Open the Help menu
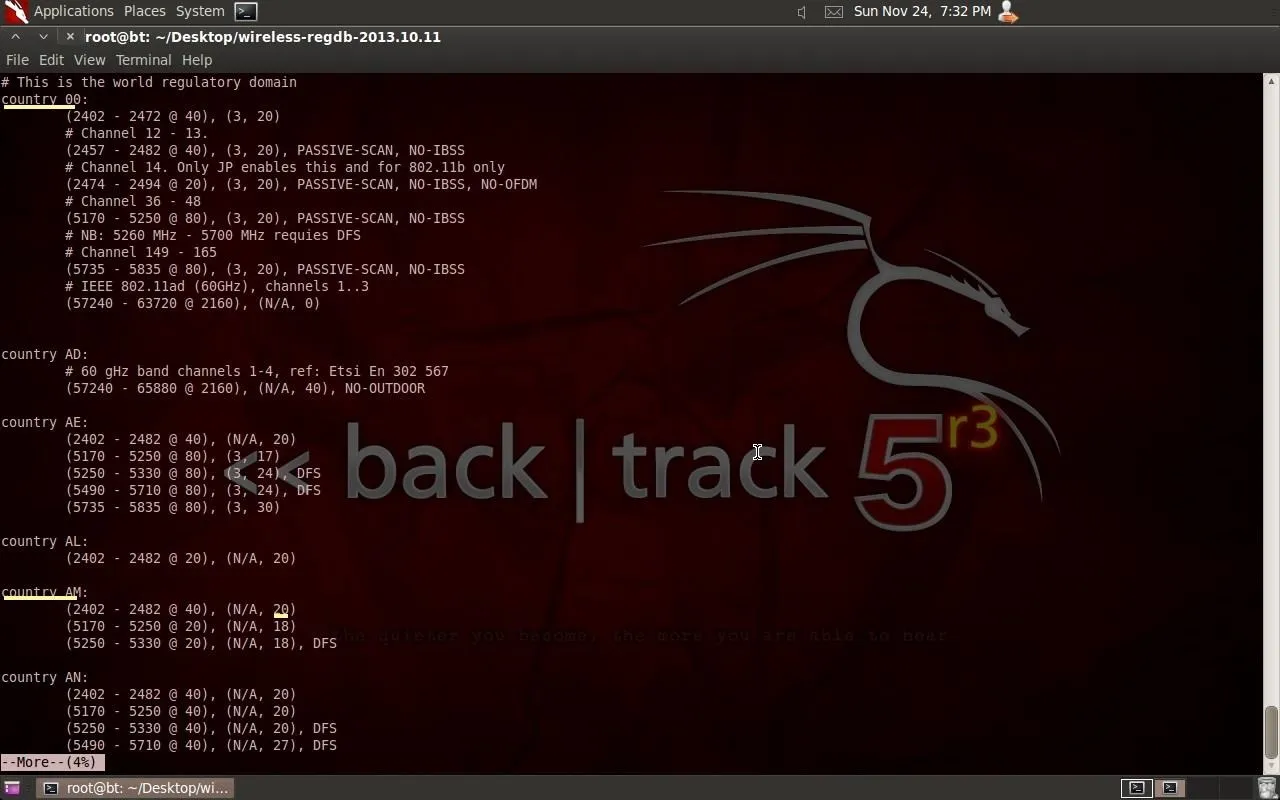 coord(197,60)
